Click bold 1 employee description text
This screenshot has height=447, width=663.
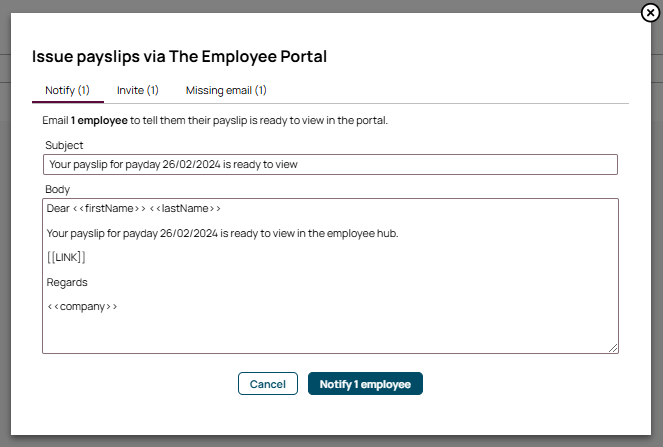(x=99, y=121)
